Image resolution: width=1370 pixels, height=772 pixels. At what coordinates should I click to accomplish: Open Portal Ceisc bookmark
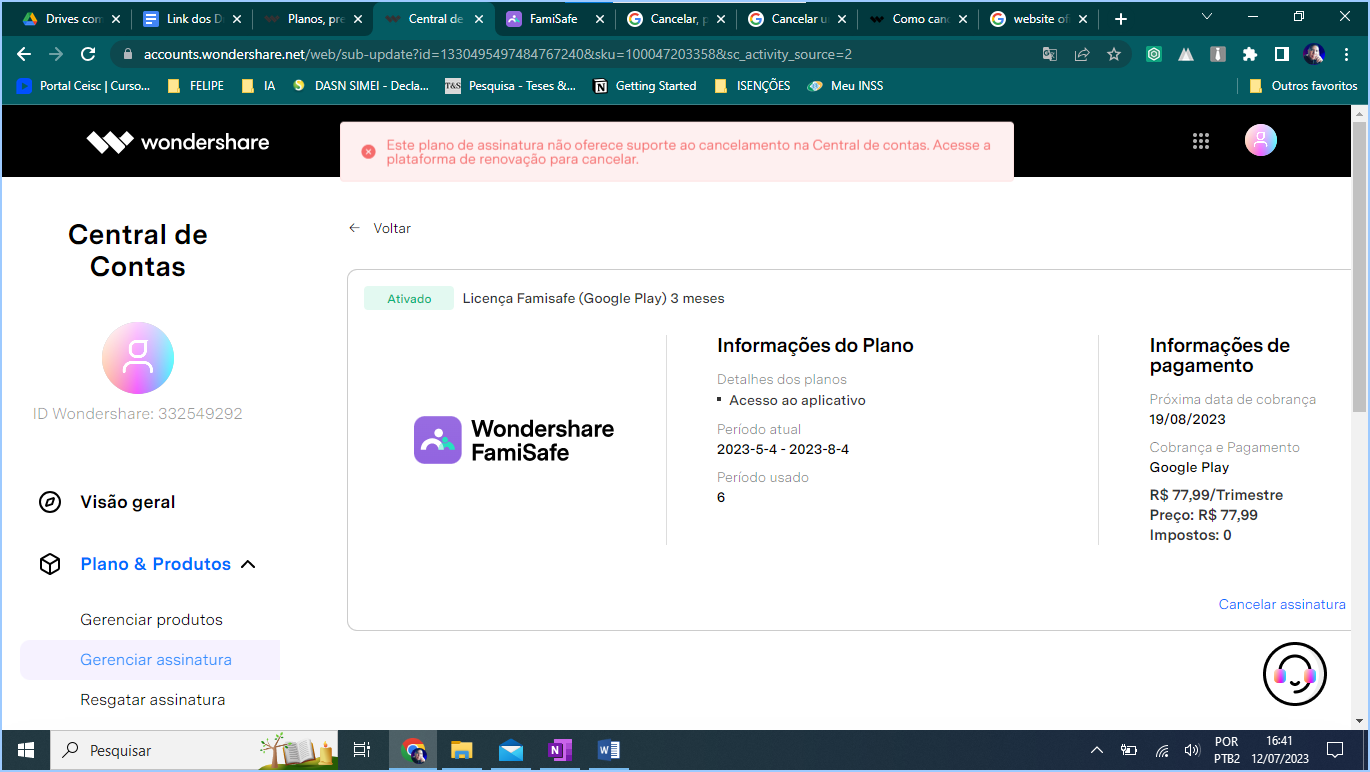click(84, 86)
